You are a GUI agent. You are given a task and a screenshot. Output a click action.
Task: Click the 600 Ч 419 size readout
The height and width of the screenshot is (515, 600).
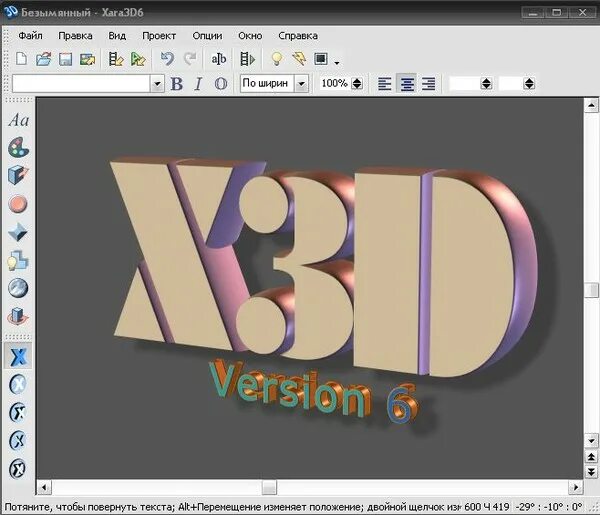[x=486, y=507]
